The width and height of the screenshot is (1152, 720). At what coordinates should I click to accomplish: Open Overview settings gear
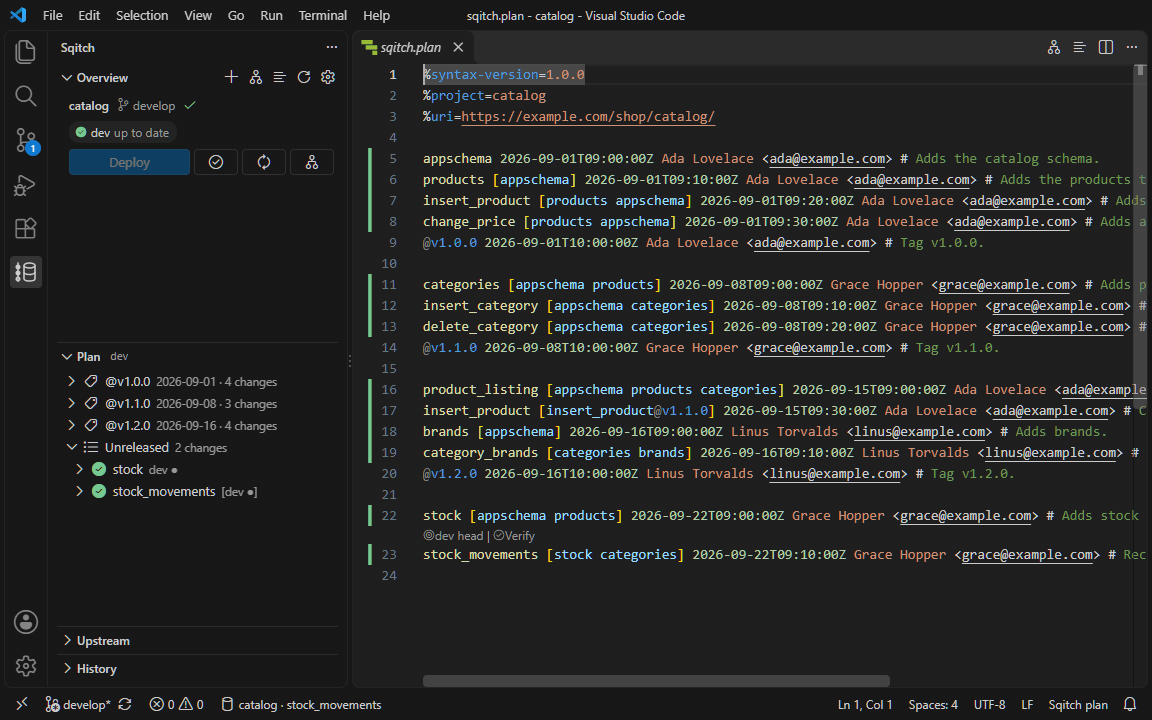coord(328,77)
